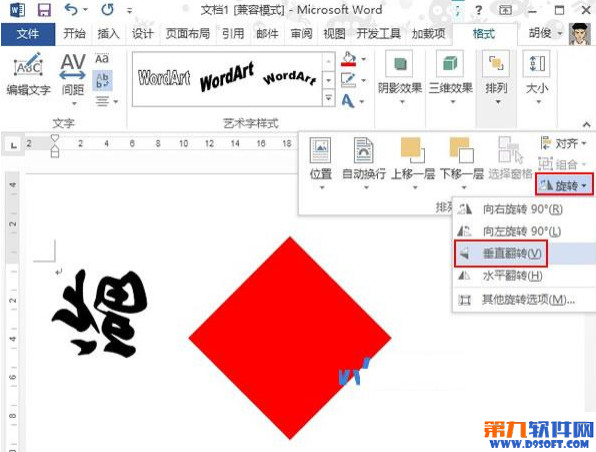This screenshot has width=596, height=452.
Task: Open the Shadow Effects (阴影效果) icon
Action: pos(399,63)
